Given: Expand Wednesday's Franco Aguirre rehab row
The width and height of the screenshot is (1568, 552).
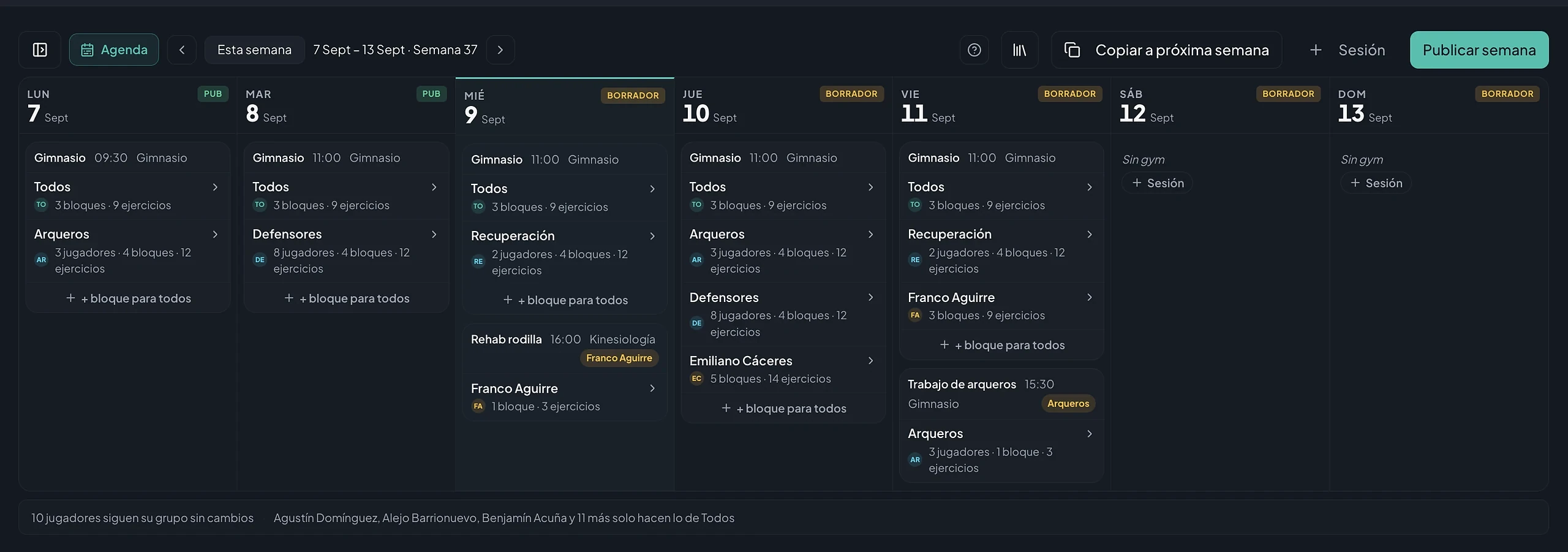Looking at the screenshot, I should point(564,396).
